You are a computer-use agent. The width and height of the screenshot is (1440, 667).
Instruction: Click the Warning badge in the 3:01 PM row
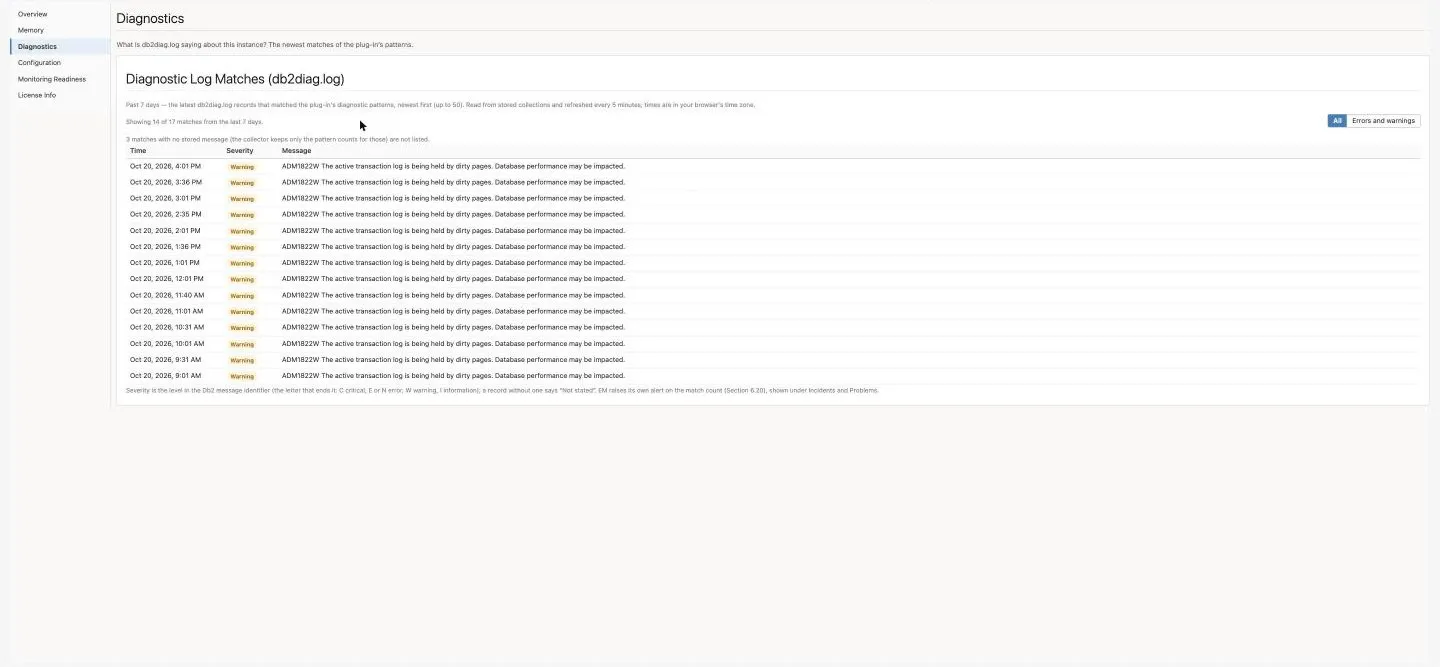coord(242,199)
